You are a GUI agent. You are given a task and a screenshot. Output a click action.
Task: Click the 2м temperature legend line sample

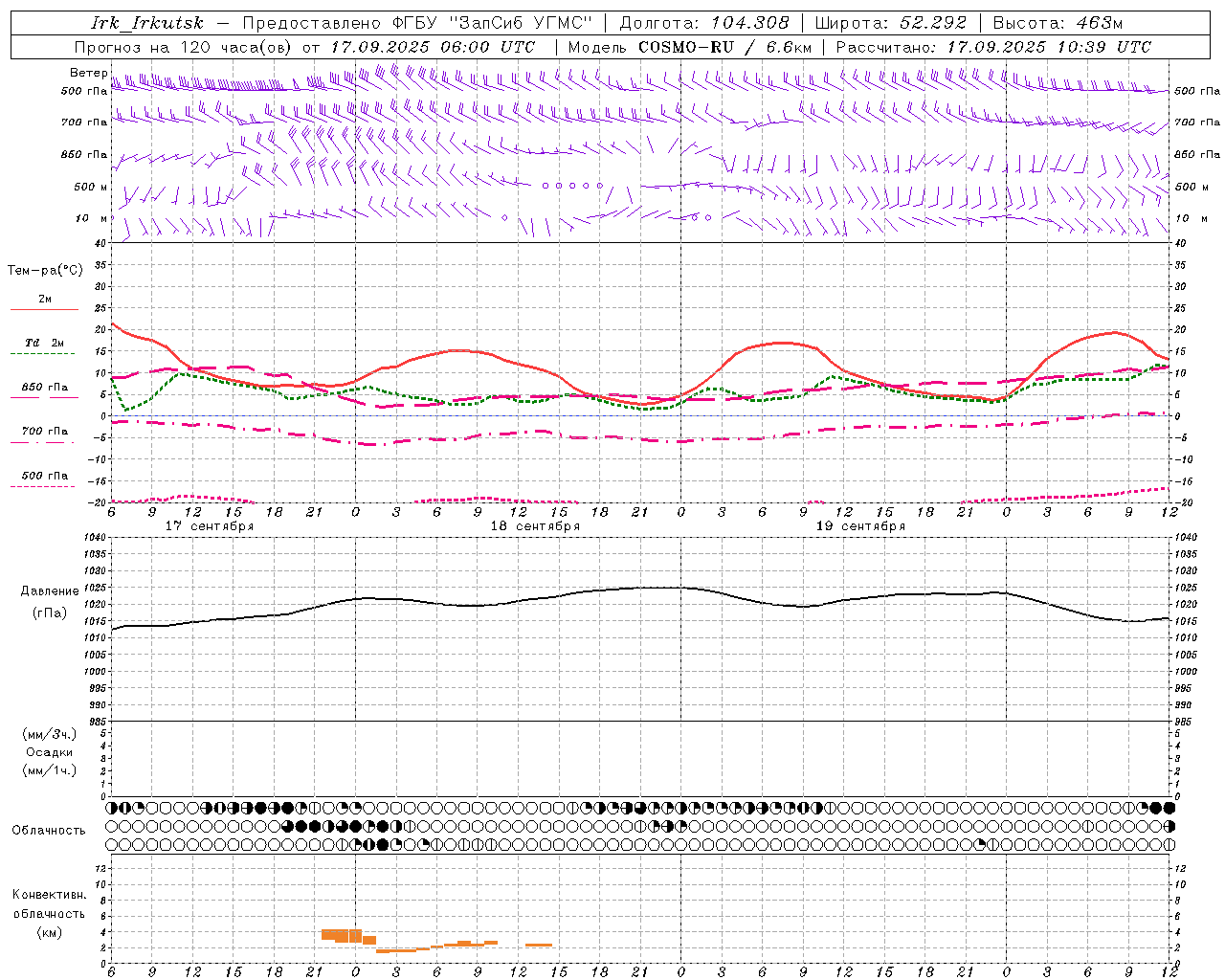click(43, 310)
